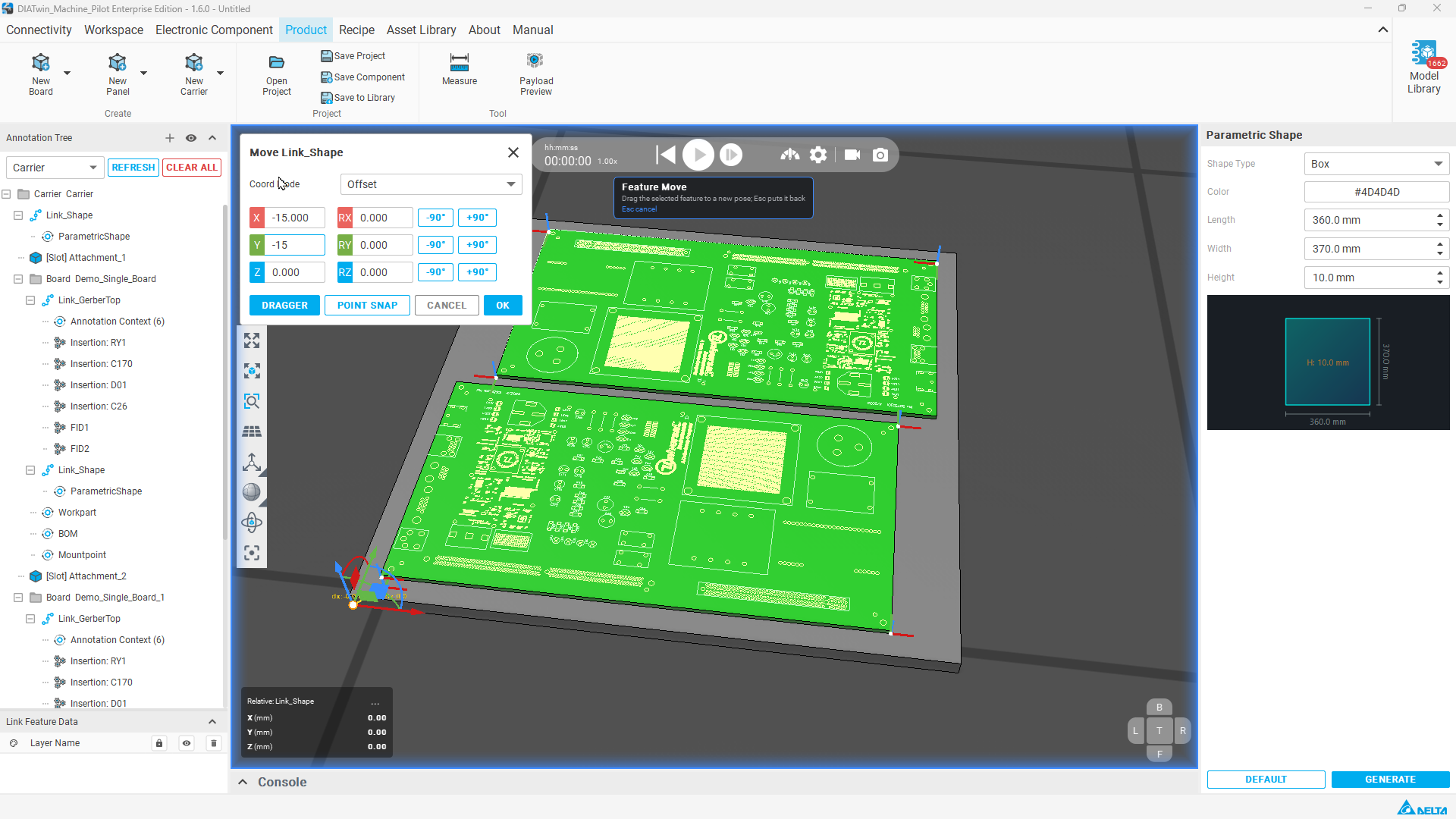The image size is (1456, 819).
Task: Click the ground grid icon
Action: (252, 431)
